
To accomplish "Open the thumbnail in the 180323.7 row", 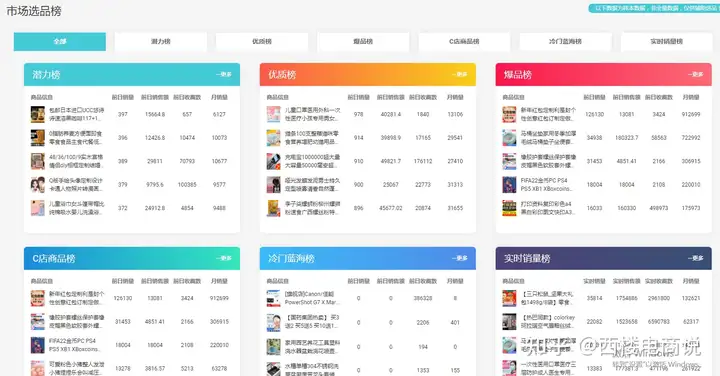I will coord(509,138).
